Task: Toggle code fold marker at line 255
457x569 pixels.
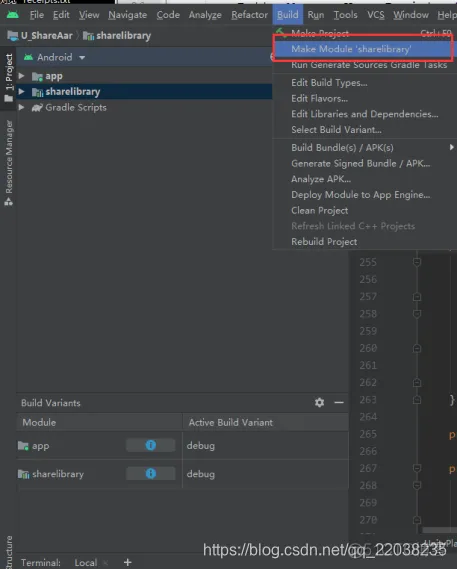Action: coord(417,262)
